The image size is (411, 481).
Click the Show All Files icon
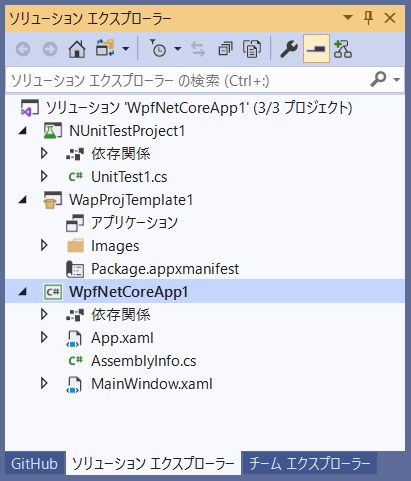pos(252,49)
